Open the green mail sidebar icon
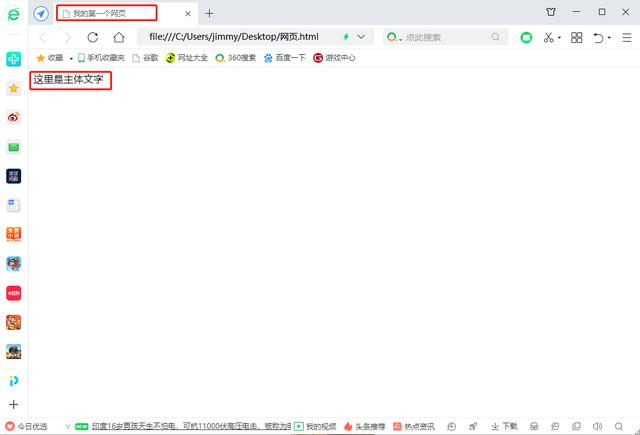640x435 pixels. (x=13, y=147)
